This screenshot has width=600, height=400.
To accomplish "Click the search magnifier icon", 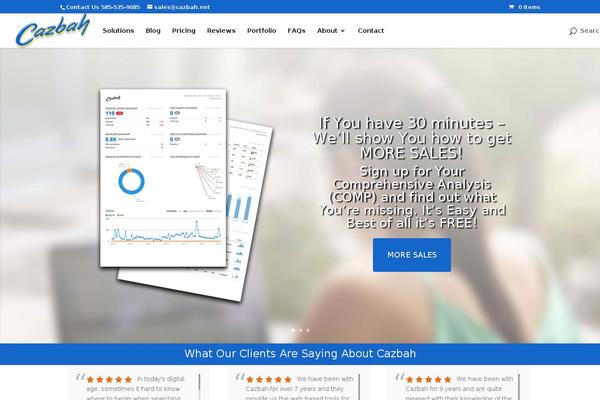I will [572, 31].
